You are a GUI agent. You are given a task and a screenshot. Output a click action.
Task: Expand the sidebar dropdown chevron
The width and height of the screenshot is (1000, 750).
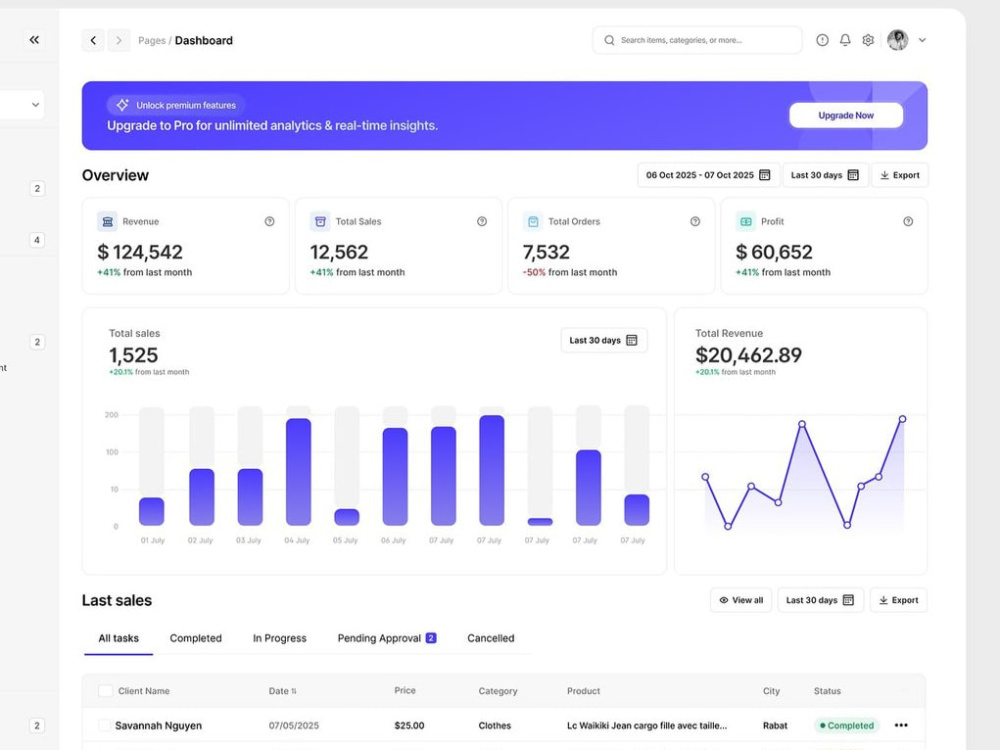coord(36,105)
